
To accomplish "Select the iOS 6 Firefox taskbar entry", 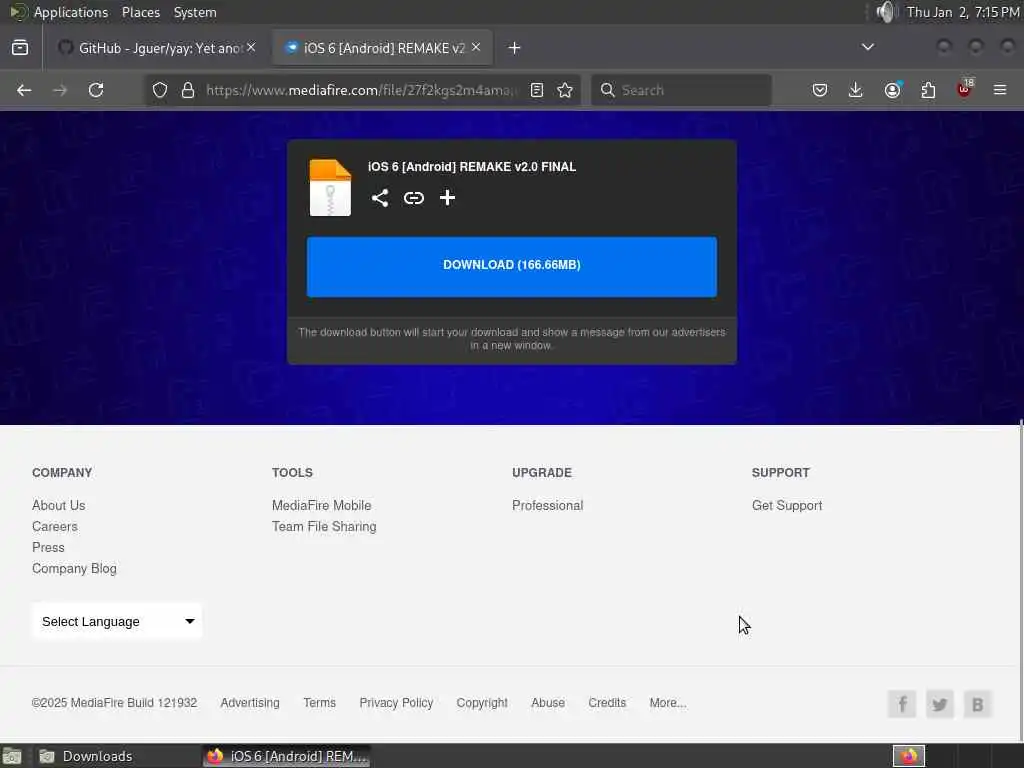I will pos(286,756).
